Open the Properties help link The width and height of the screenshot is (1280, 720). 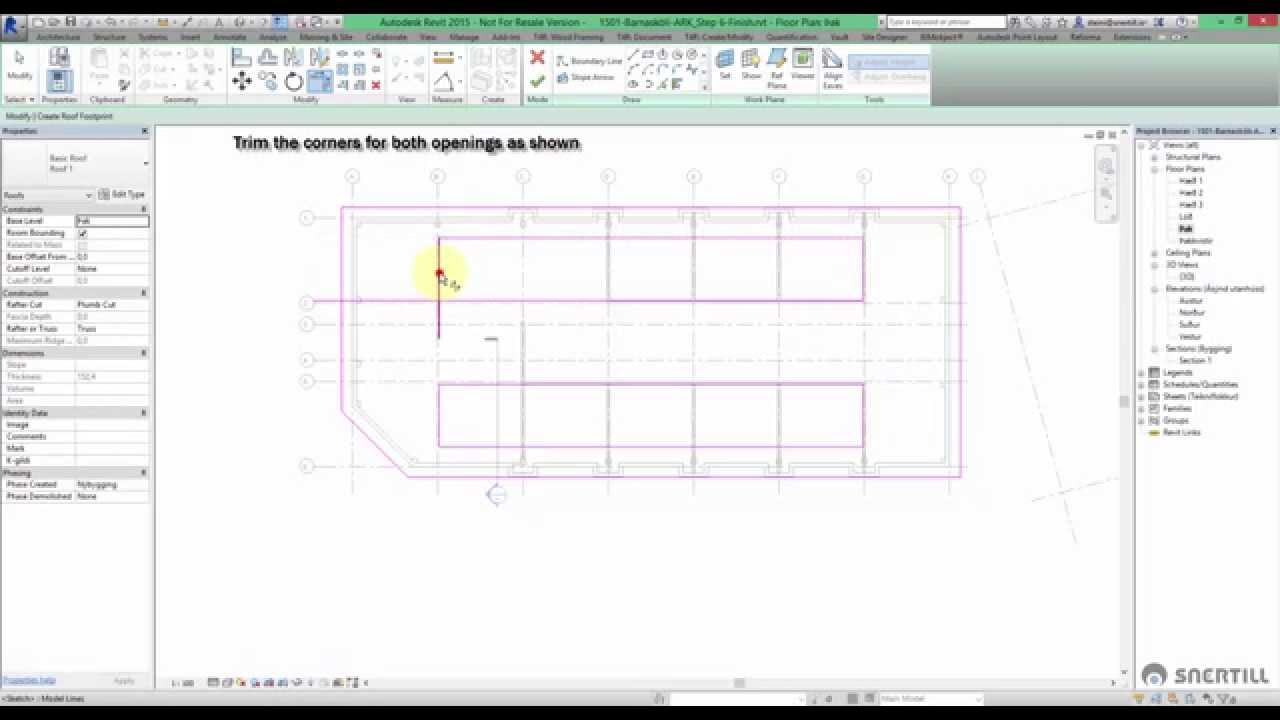click(x=29, y=680)
